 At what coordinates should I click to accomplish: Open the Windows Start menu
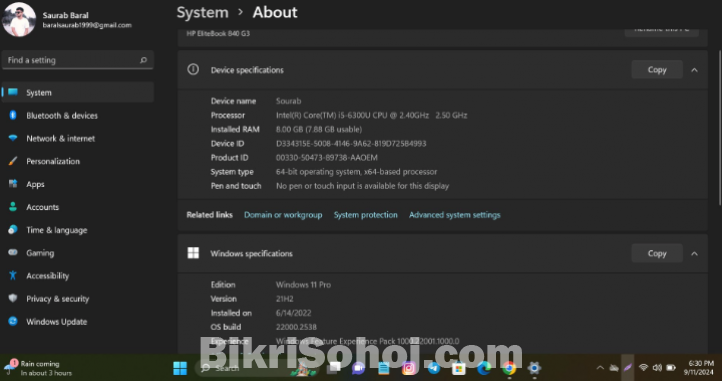(x=180, y=368)
